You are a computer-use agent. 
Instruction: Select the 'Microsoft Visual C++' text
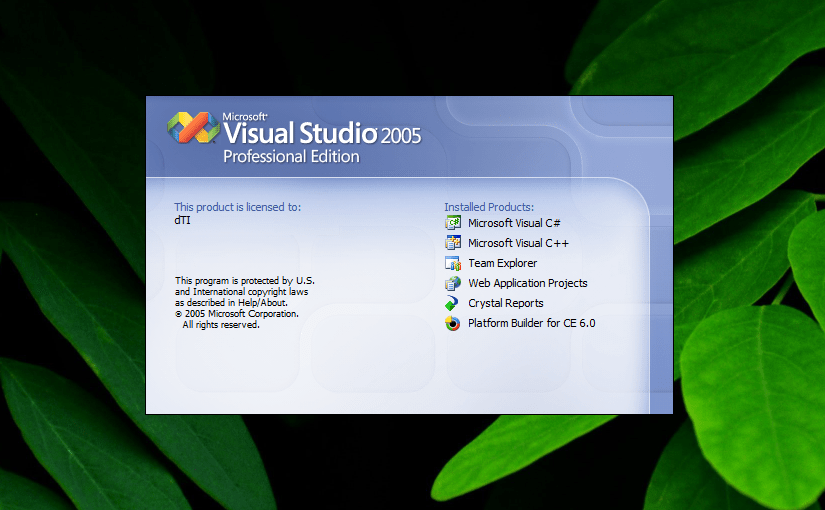point(518,243)
